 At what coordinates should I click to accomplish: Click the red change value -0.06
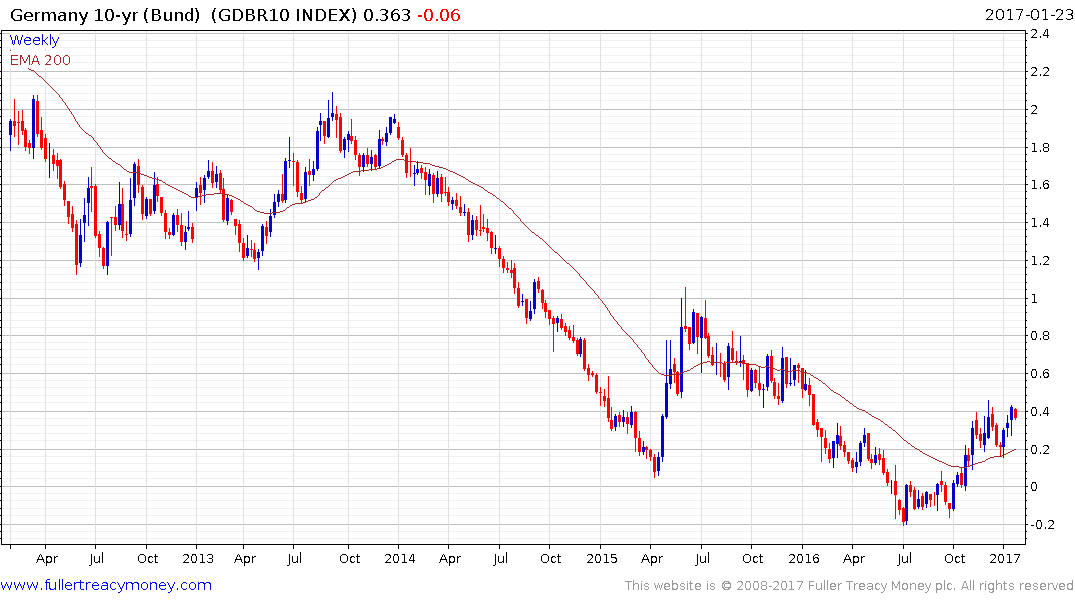pyautogui.click(x=439, y=14)
